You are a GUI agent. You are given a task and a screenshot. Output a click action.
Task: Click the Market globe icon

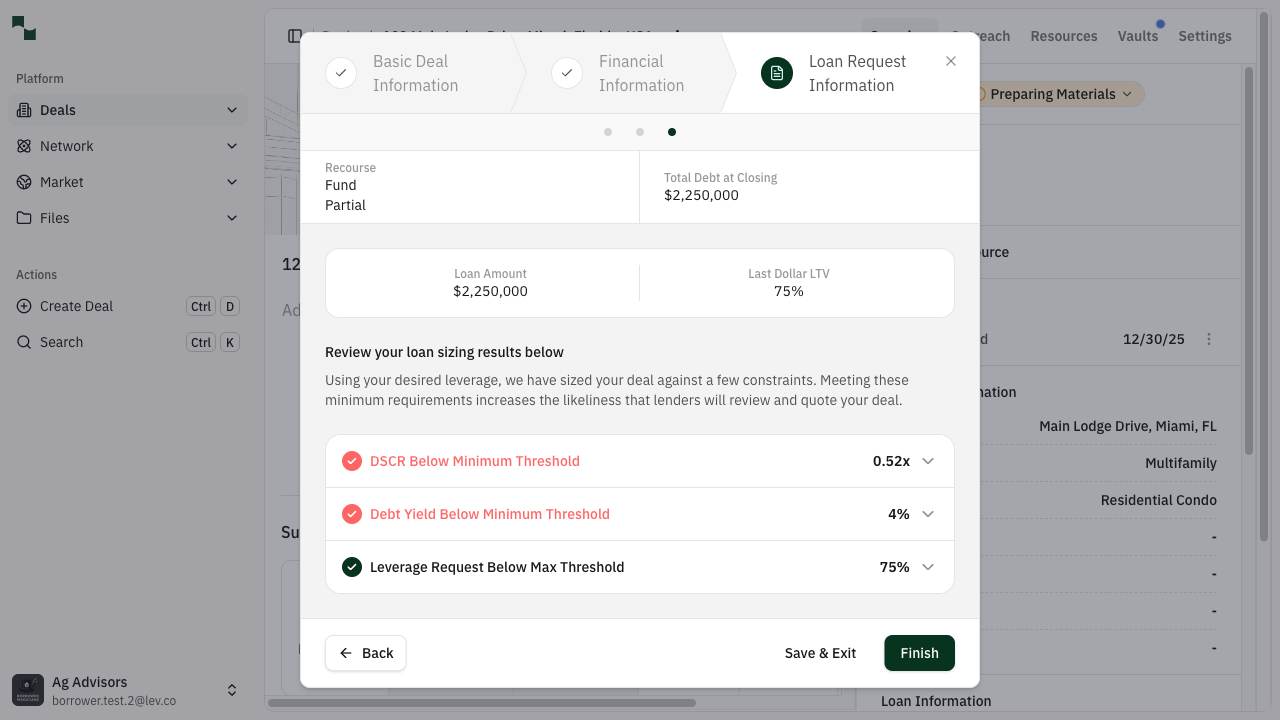click(x=24, y=182)
